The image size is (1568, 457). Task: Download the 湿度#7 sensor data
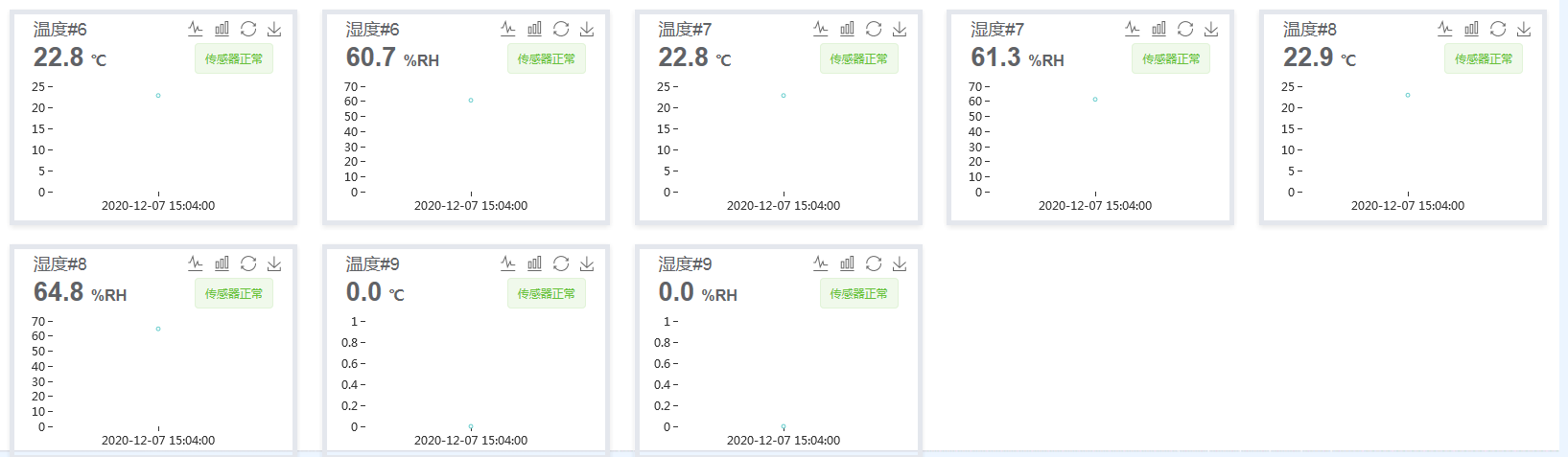1211,29
